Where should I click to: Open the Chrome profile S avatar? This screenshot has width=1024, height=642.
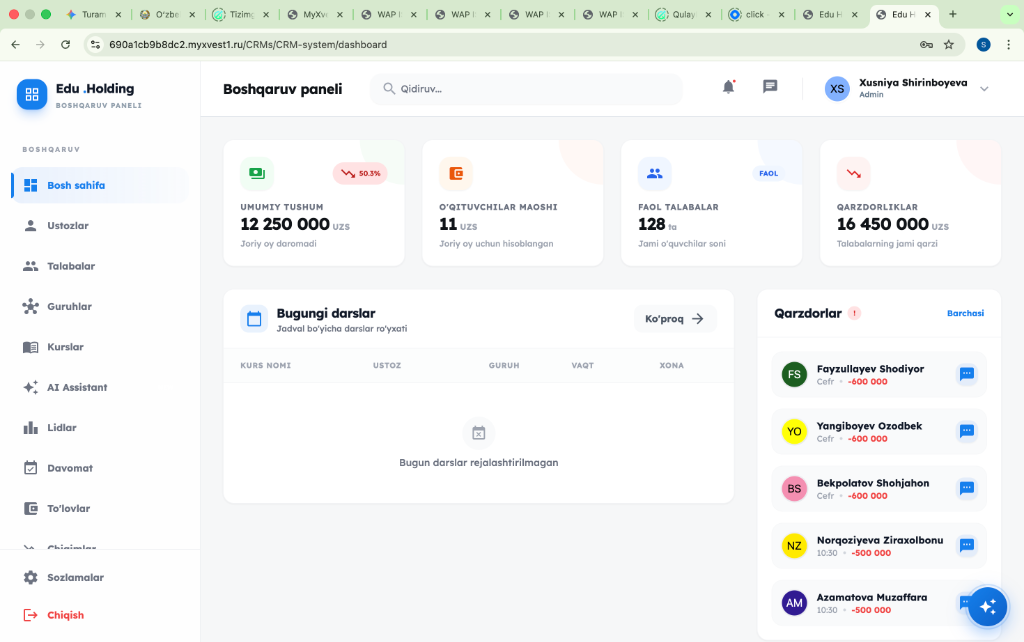(984, 44)
